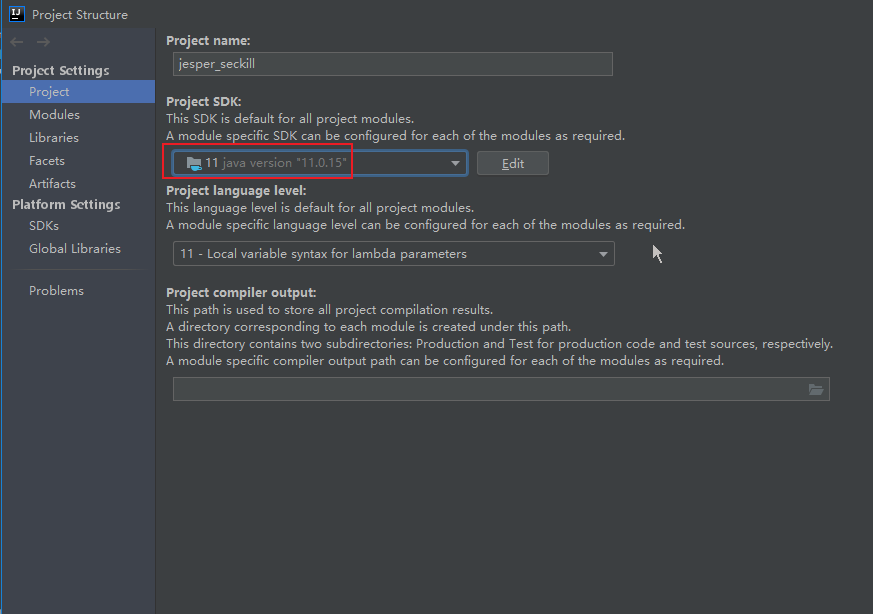Open the Modules settings page

point(54,115)
